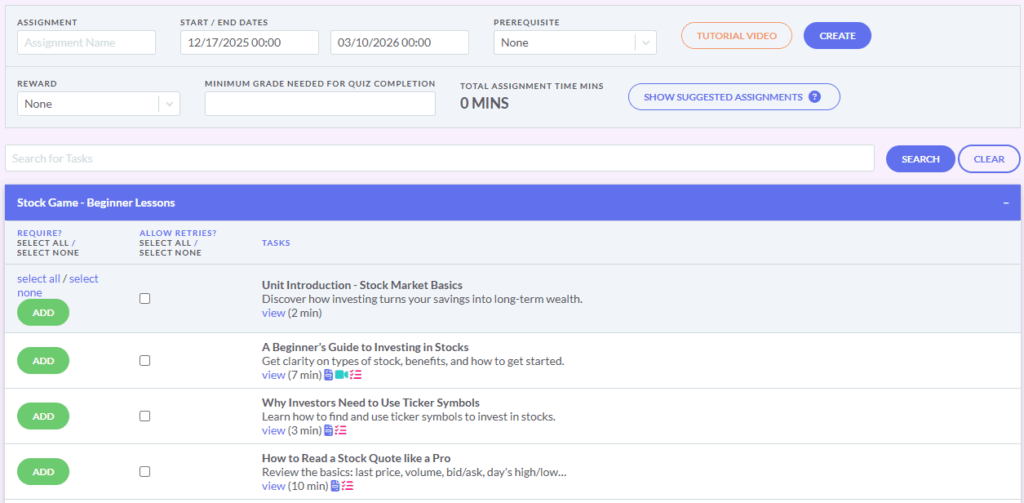
Task: Enable retries for Unit Introduction task
Action: pos(145,298)
